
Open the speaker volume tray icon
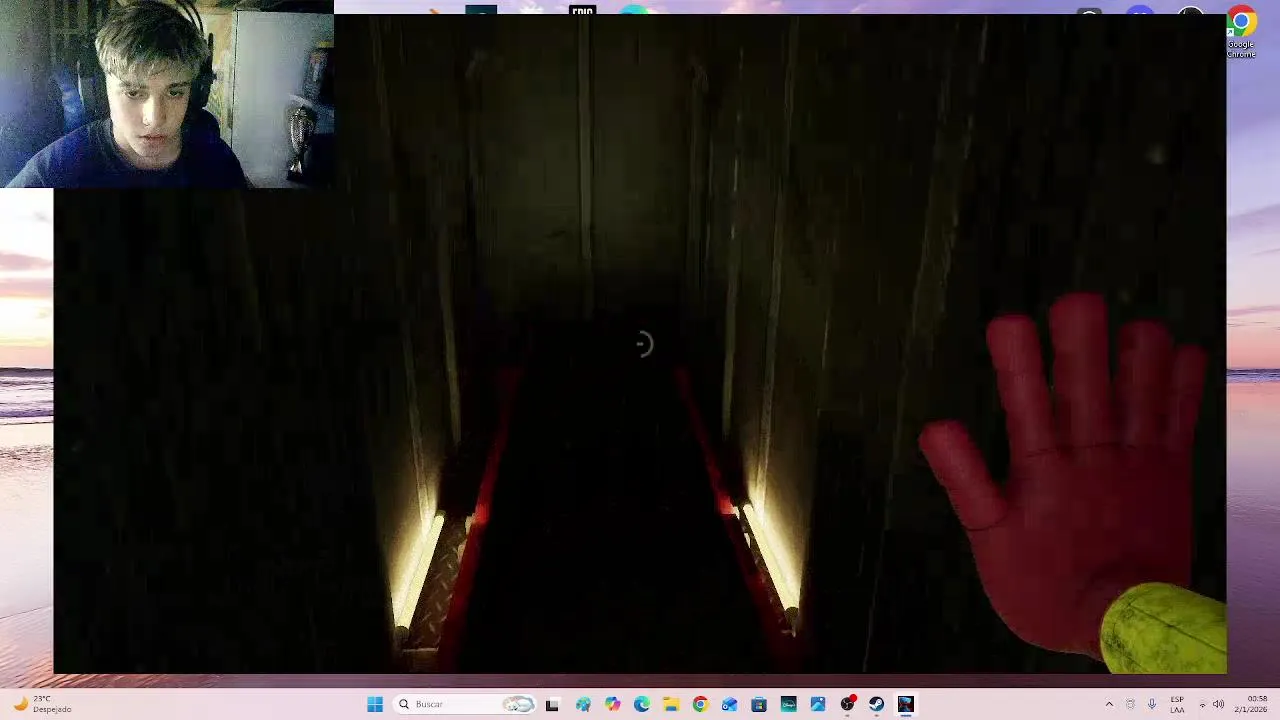pos(1218,704)
